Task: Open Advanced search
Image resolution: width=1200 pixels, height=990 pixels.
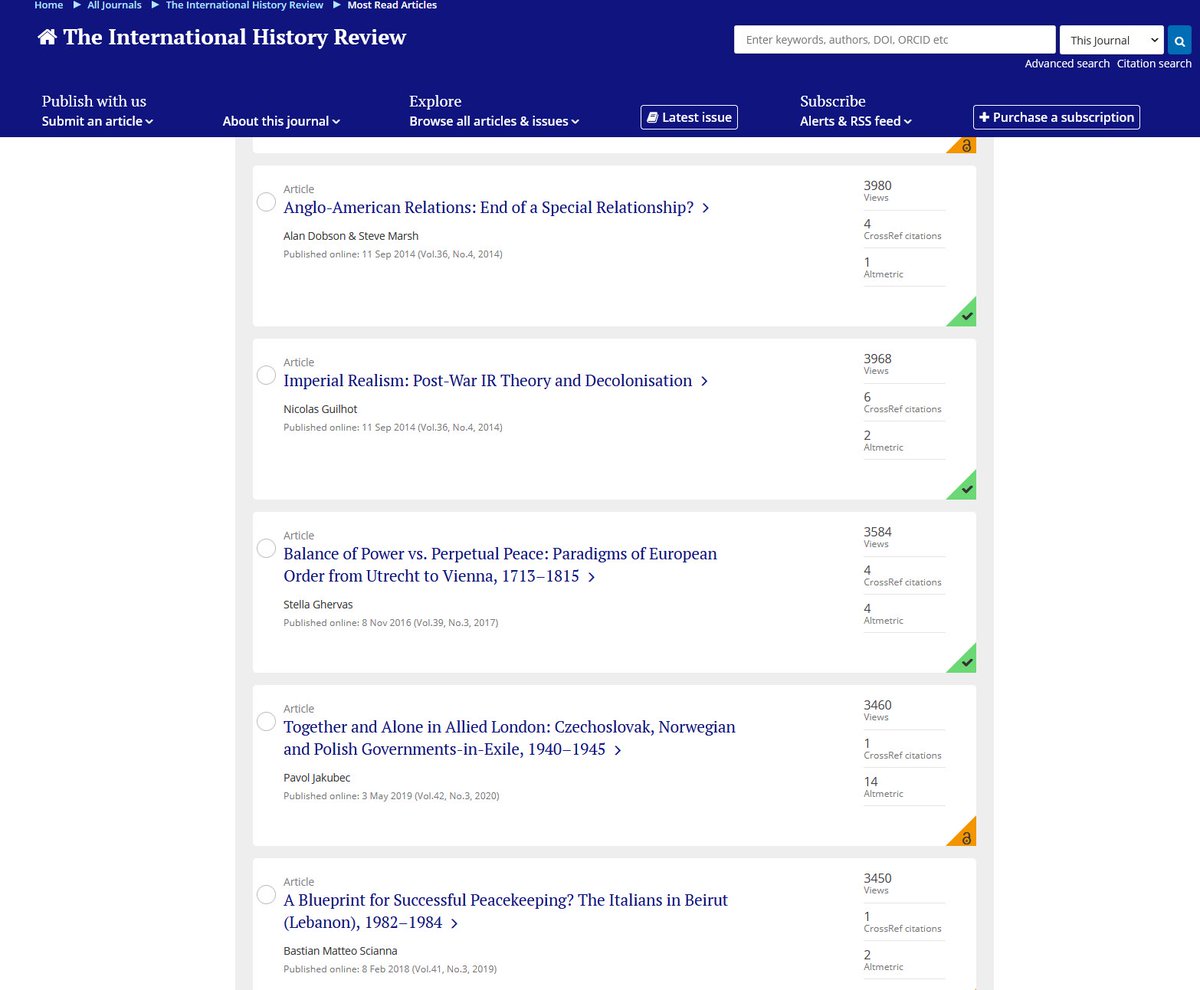Action: pos(1067,63)
